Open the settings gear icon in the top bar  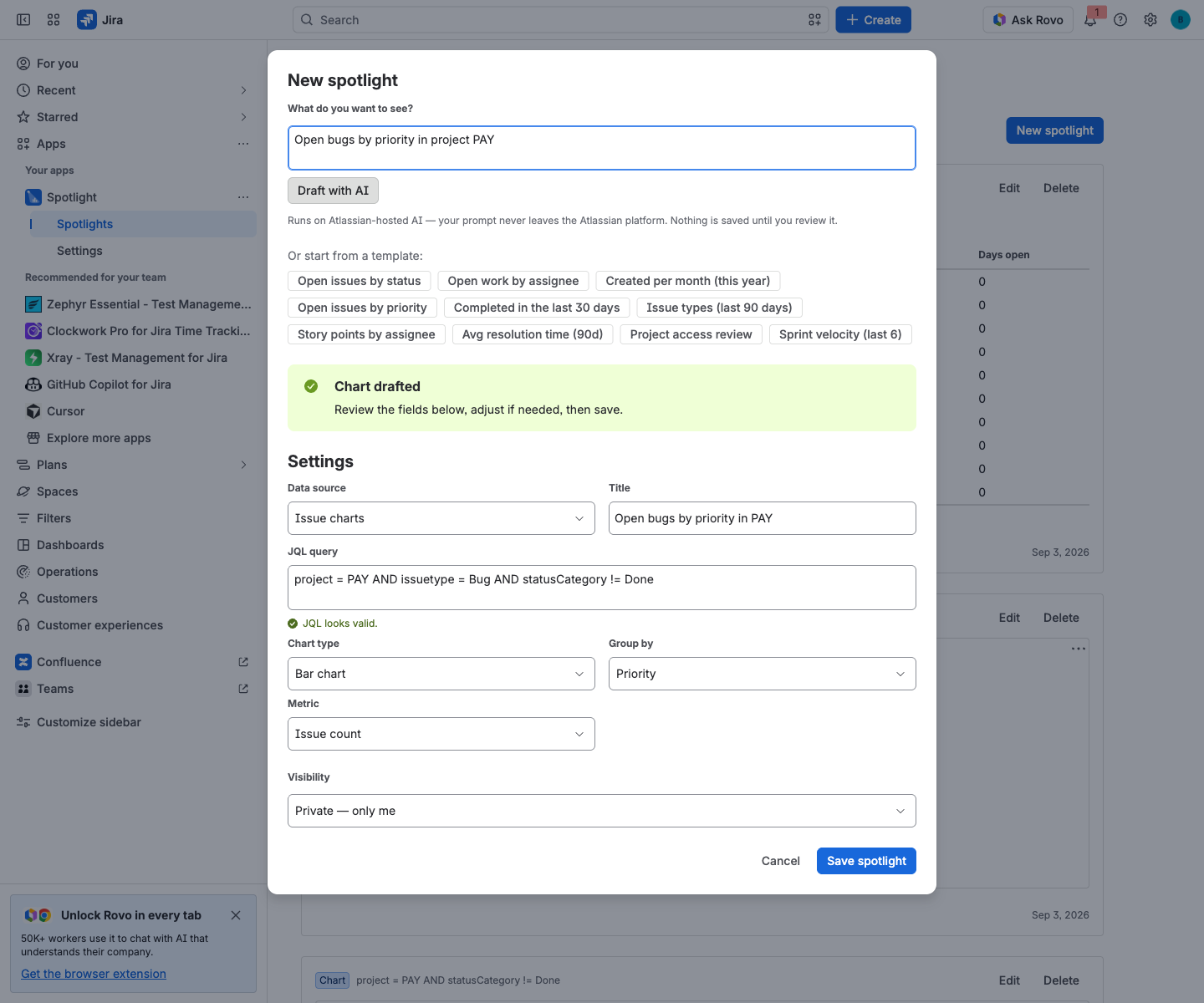coord(1150,20)
